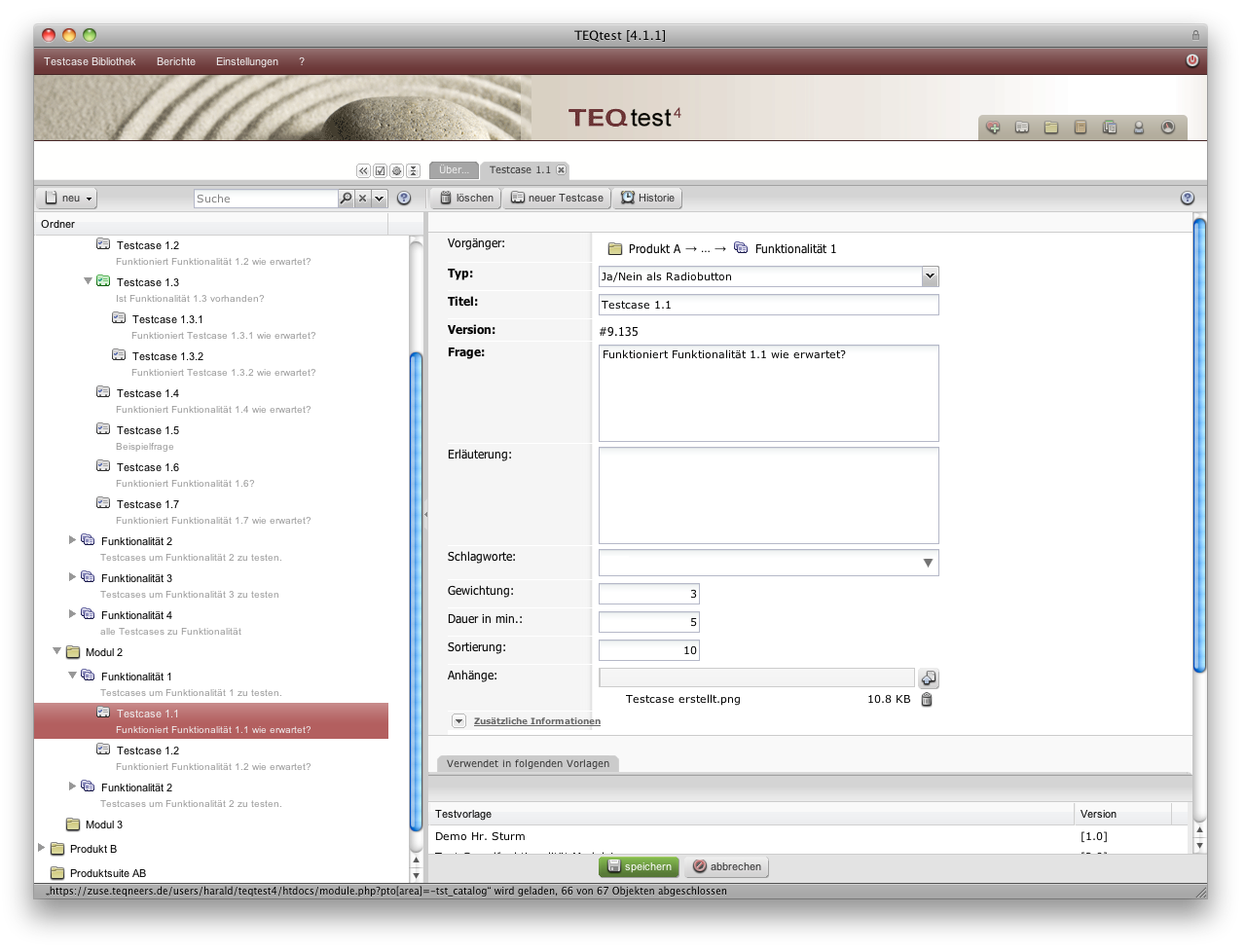Click the Titel input field

769,305
